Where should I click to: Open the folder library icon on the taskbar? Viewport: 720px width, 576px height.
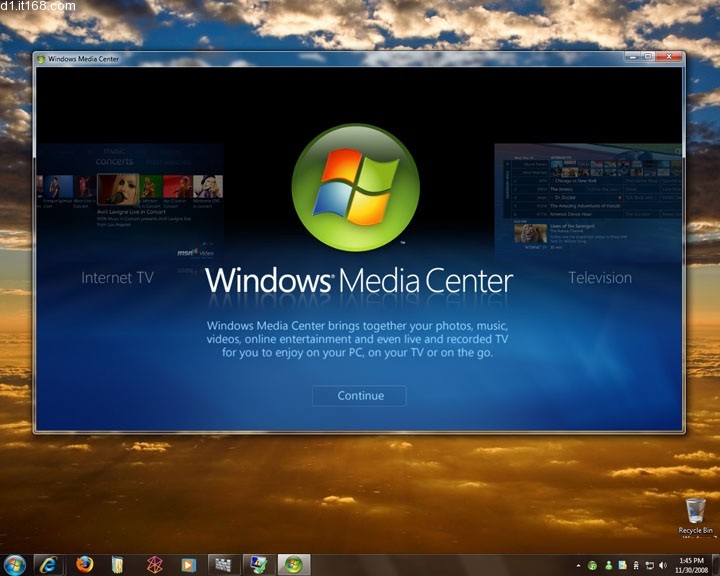pos(118,565)
